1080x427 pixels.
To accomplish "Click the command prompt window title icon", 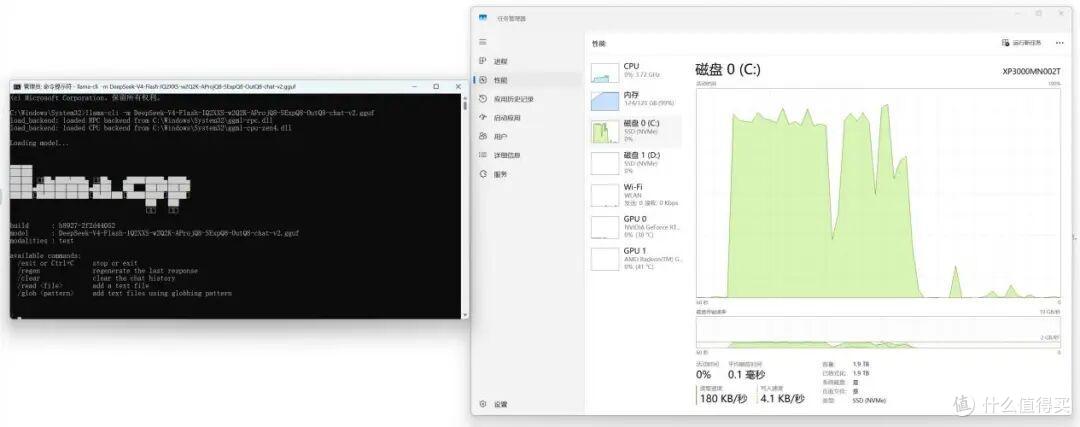I will (x=17, y=87).
